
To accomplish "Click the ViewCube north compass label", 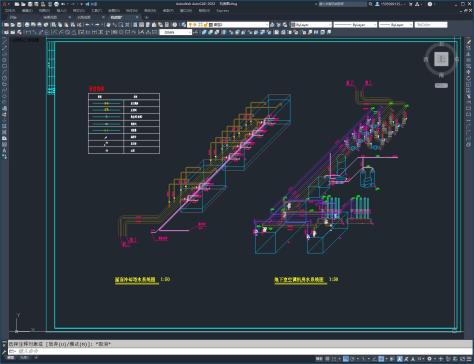I will click(x=441, y=44).
